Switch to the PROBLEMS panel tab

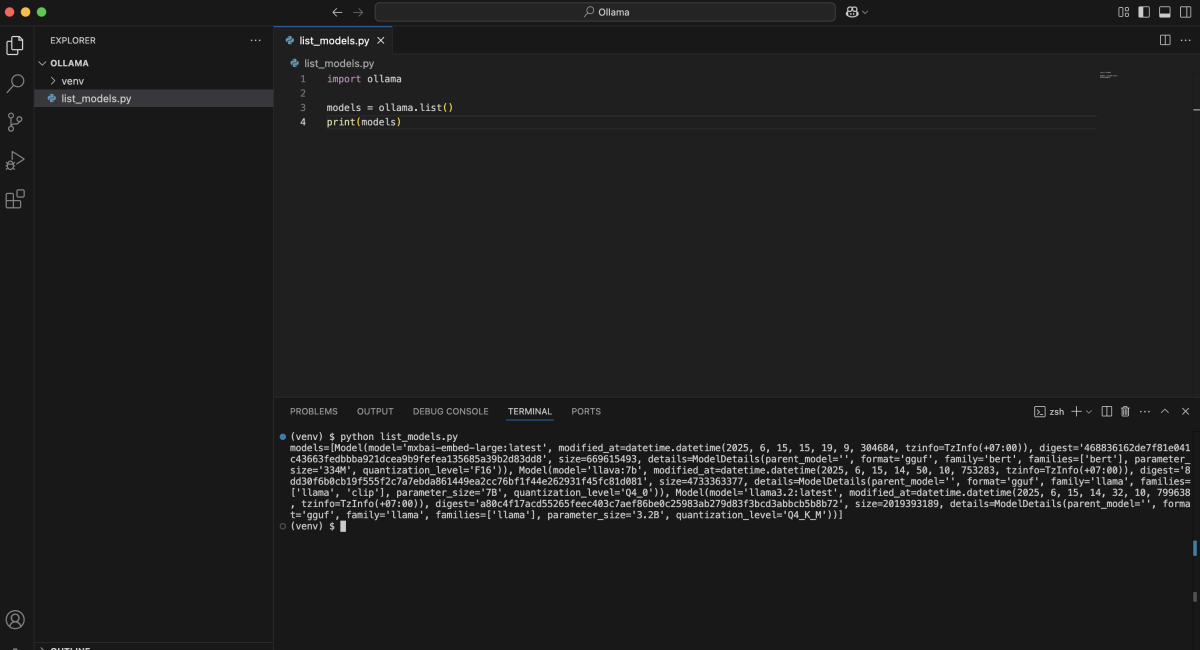point(314,411)
